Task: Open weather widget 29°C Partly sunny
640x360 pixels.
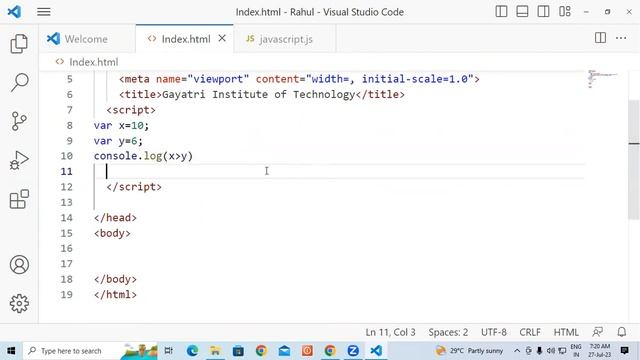Action: pyautogui.click(x=469, y=351)
